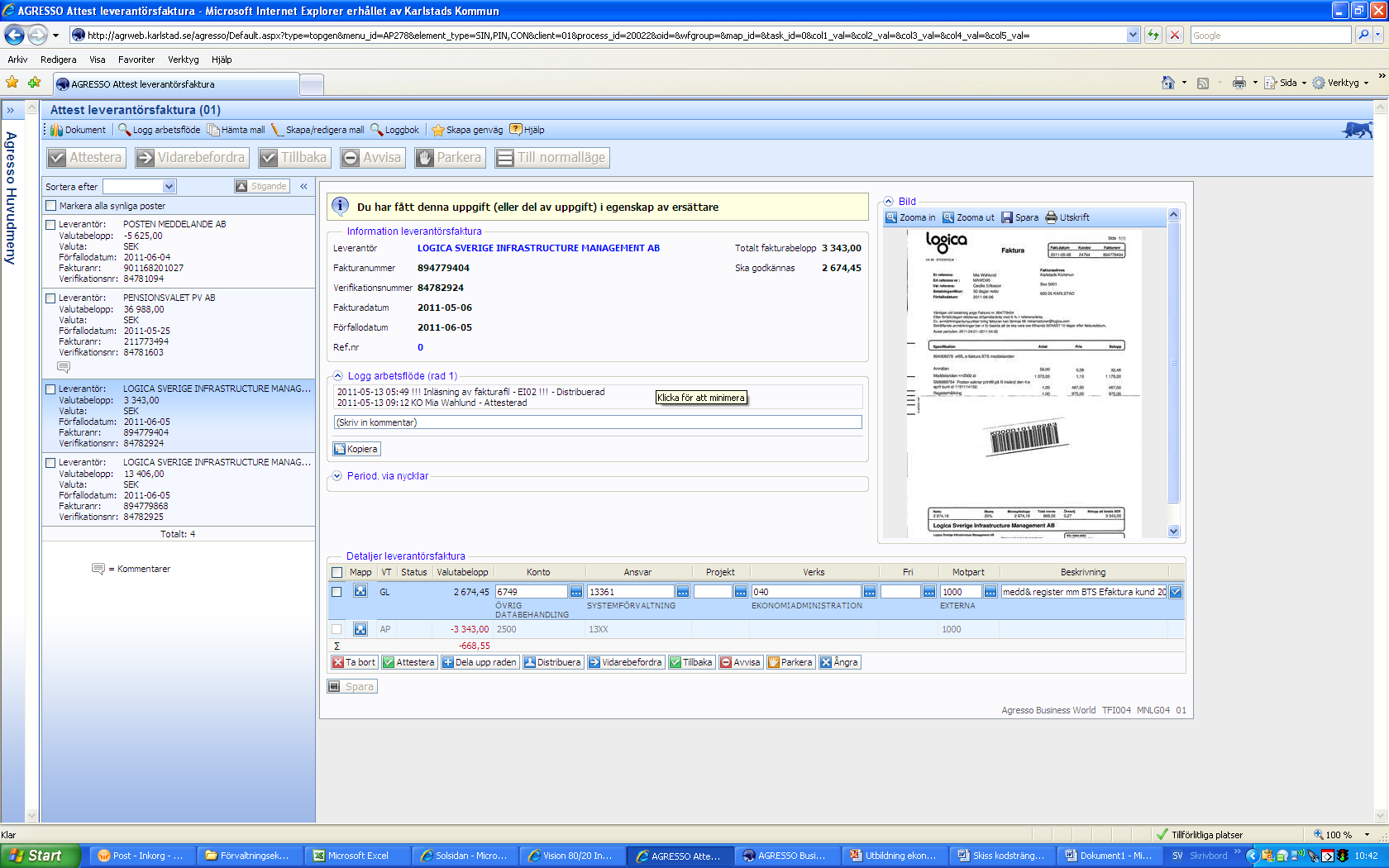Click the Skriv in kommentar field
The width and height of the screenshot is (1389, 868).
tap(598, 422)
